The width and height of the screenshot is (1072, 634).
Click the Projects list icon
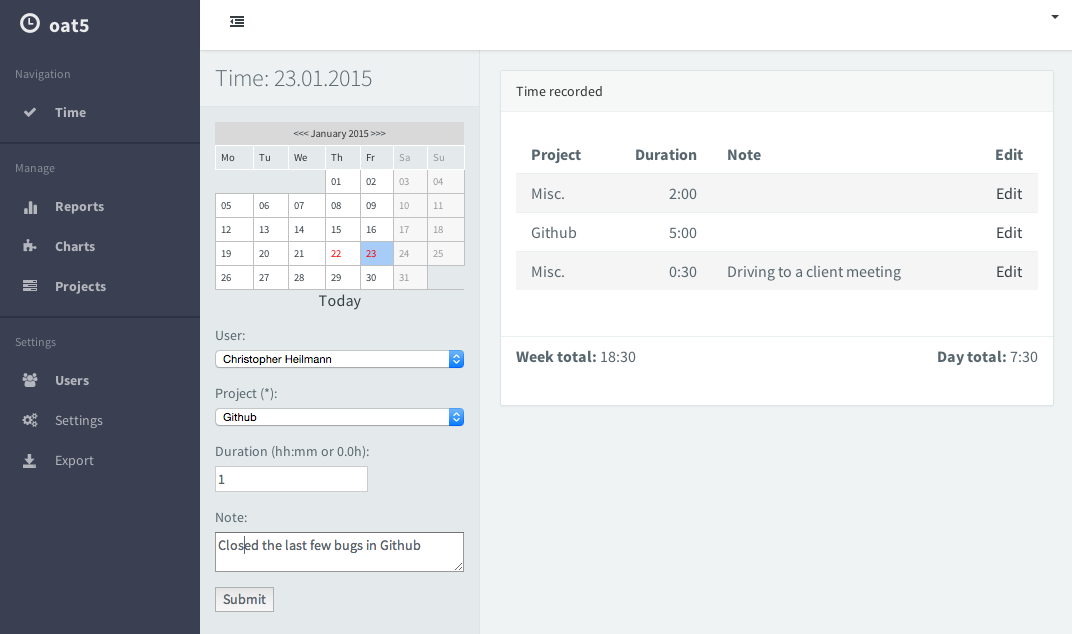pyautogui.click(x=30, y=286)
